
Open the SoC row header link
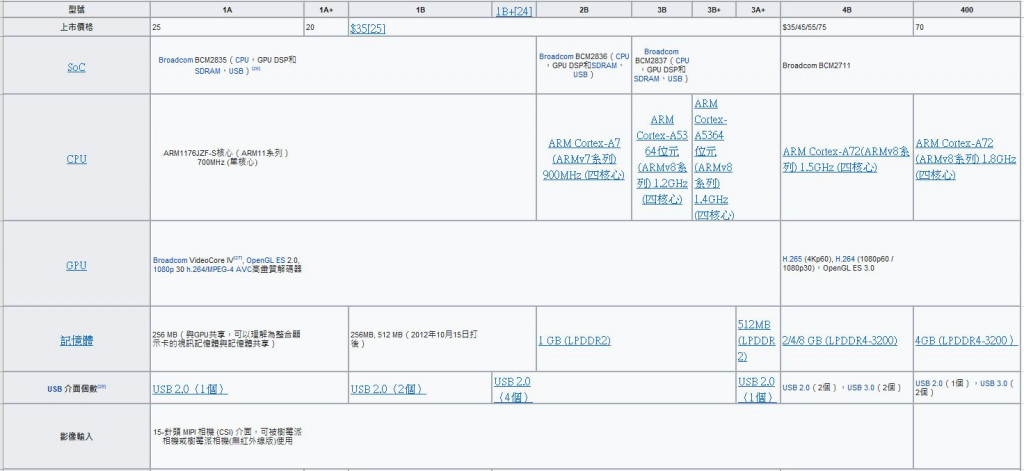click(x=76, y=67)
